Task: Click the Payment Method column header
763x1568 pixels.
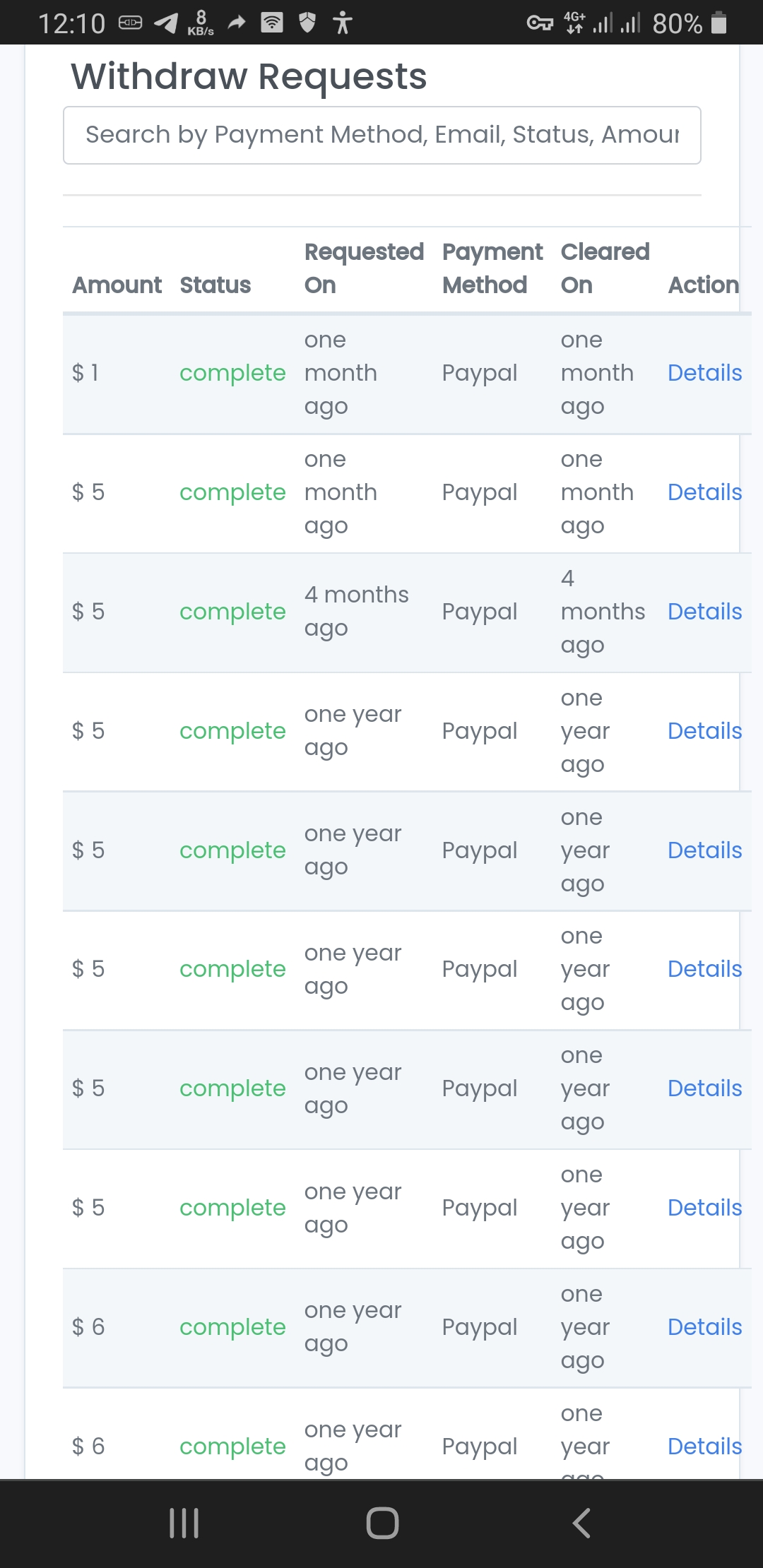Action: (x=492, y=268)
